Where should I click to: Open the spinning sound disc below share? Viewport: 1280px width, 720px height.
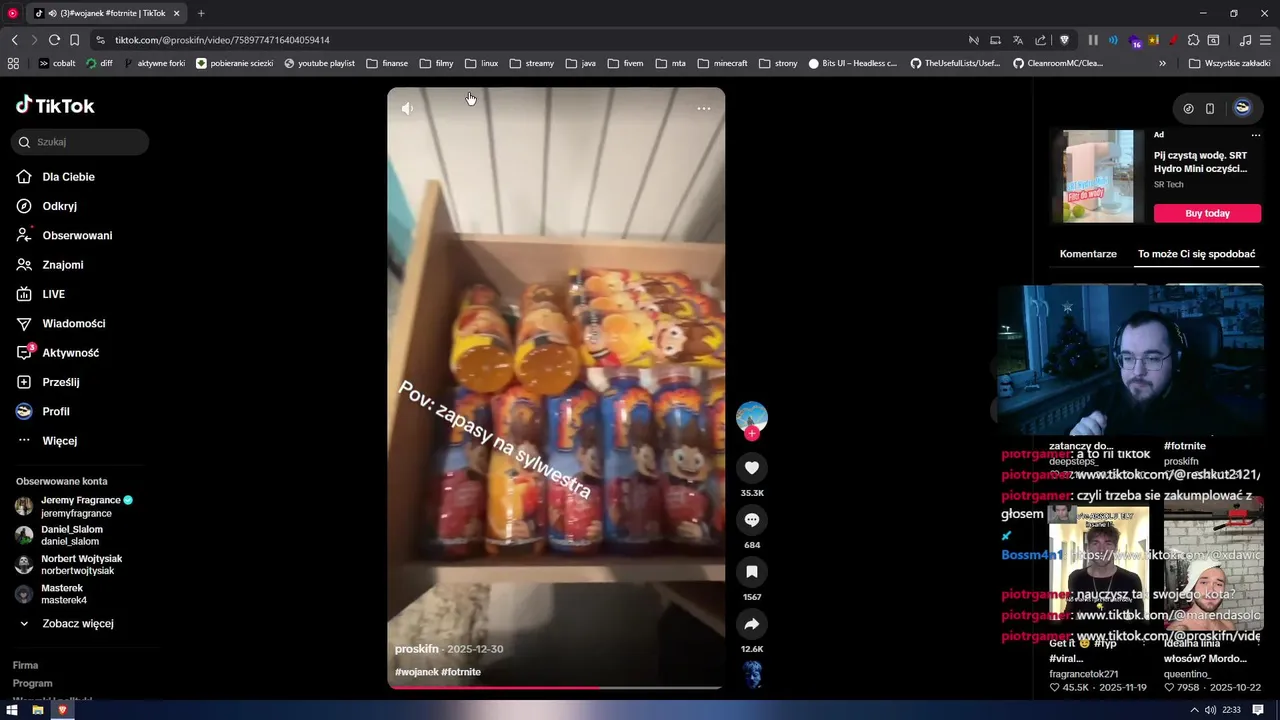[x=752, y=673]
